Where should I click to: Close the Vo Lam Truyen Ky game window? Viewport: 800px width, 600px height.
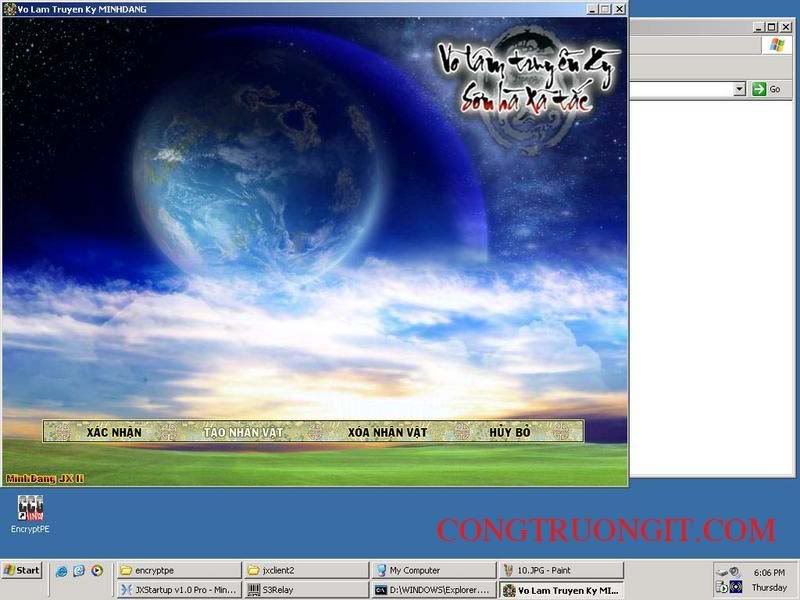[x=619, y=9]
